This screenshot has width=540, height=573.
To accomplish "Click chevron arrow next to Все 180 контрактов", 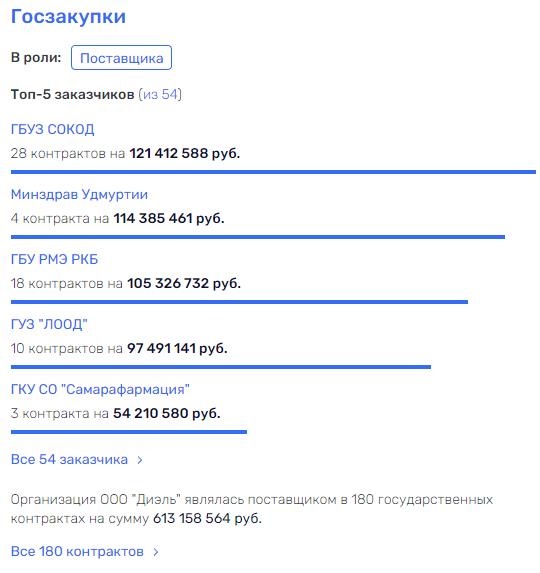I will (x=156, y=552).
